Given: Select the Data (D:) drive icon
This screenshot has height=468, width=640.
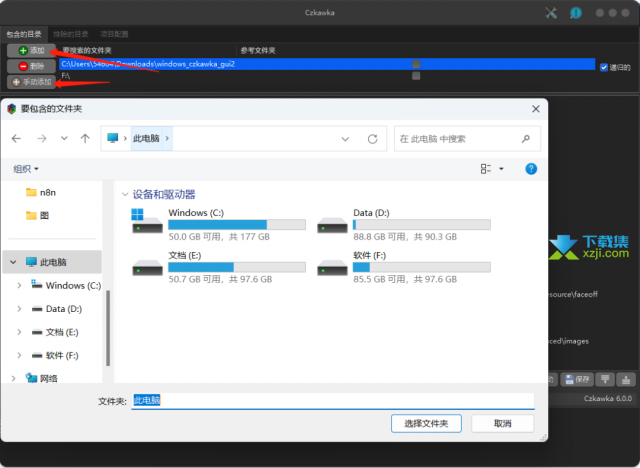Looking at the screenshot, I should coord(332,225).
